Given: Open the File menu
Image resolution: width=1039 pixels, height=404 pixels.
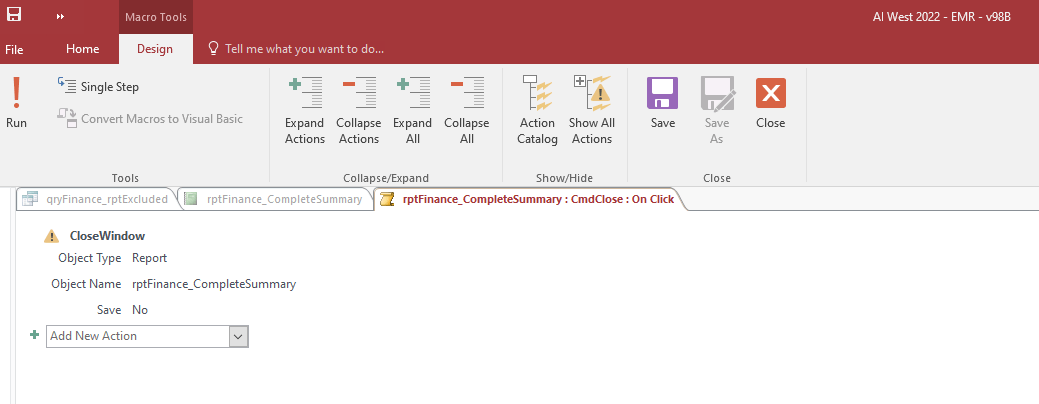Looking at the screenshot, I should [x=14, y=50].
